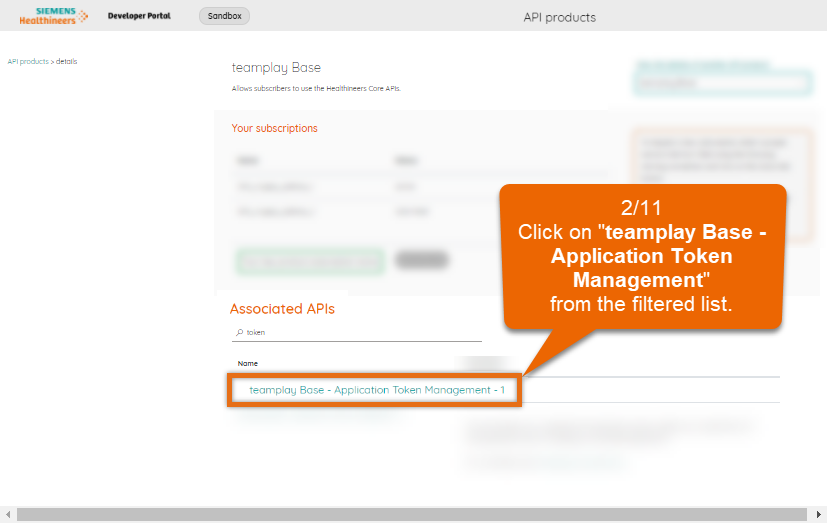Open teamplay Base - Application Token Management
The width and height of the screenshot is (827, 523).
[375, 390]
